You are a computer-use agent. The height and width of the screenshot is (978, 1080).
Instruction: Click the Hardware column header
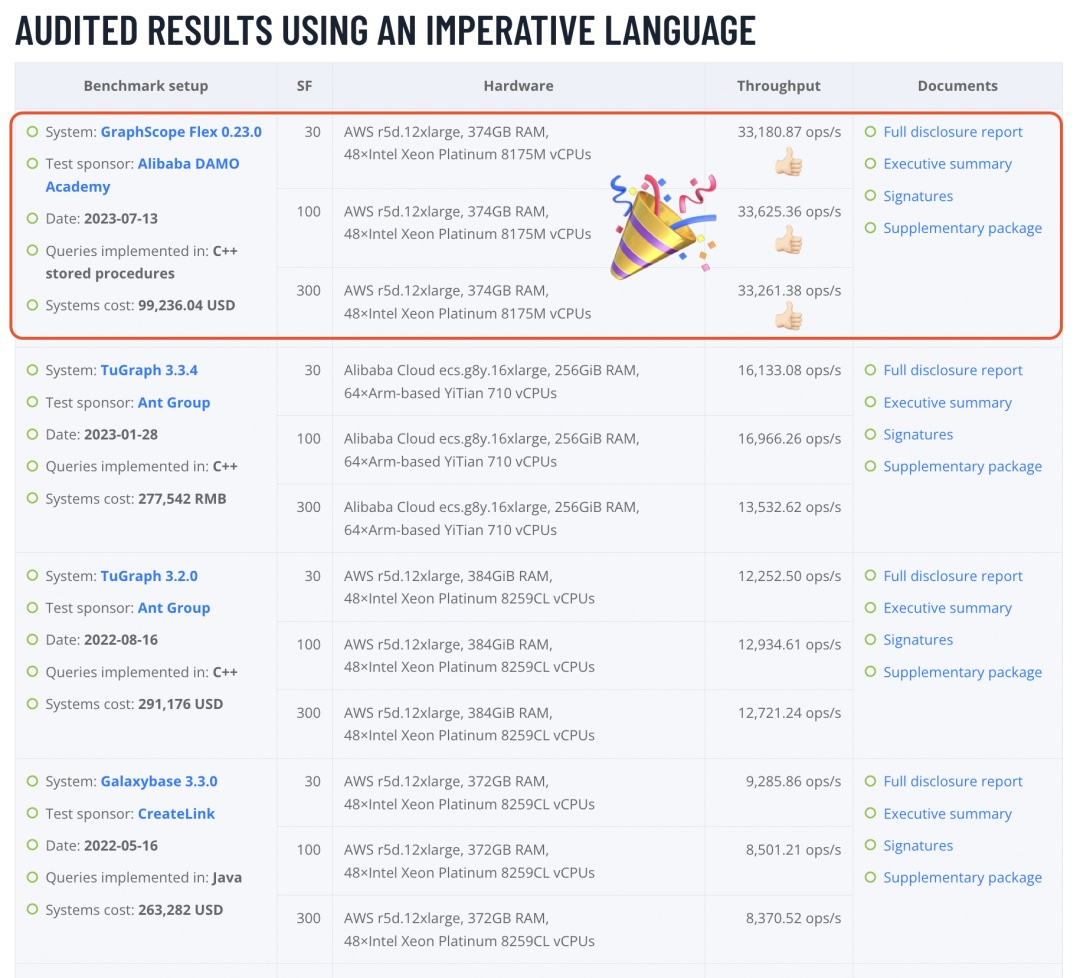518,86
